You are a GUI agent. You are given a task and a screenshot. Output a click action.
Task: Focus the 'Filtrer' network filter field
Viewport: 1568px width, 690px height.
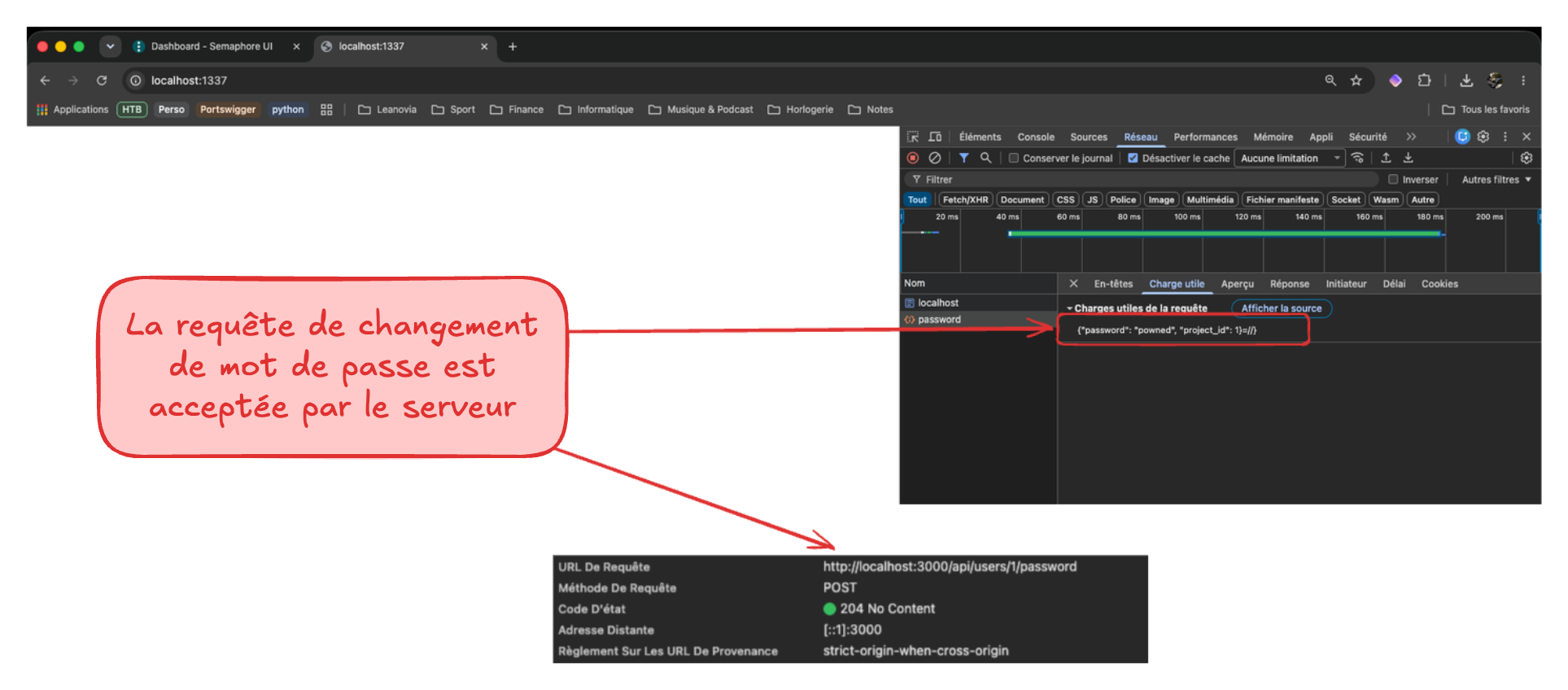[x=1142, y=180]
